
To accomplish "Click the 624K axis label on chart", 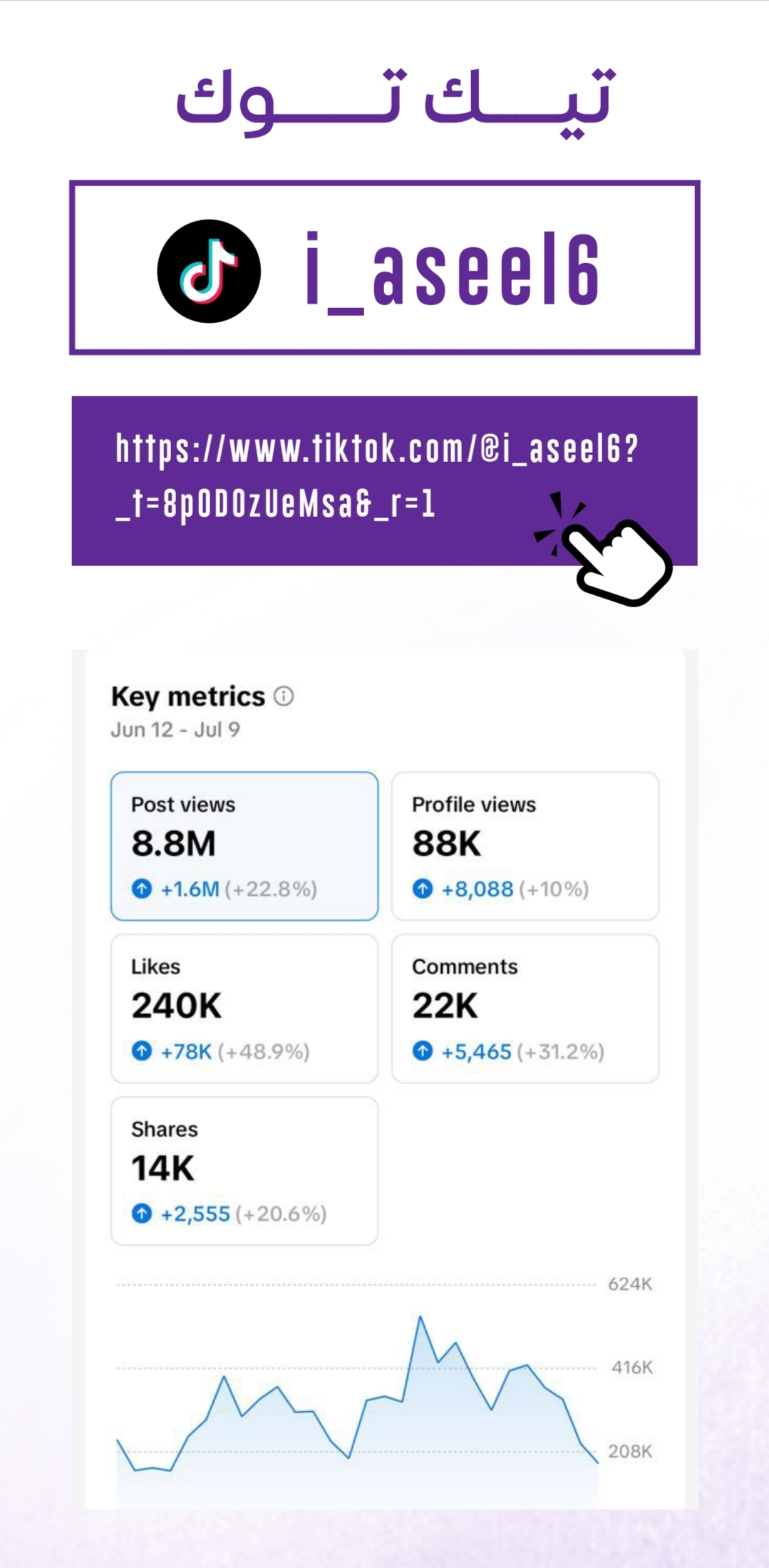I will click(629, 1284).
